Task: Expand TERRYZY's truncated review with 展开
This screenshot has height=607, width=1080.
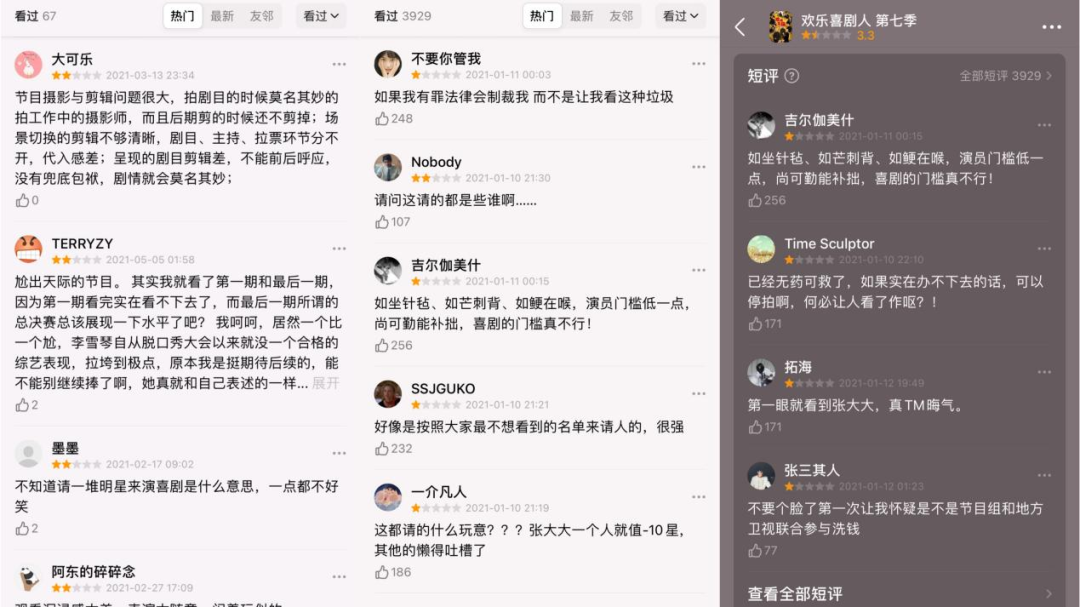Action: click(x=325, y=383)
